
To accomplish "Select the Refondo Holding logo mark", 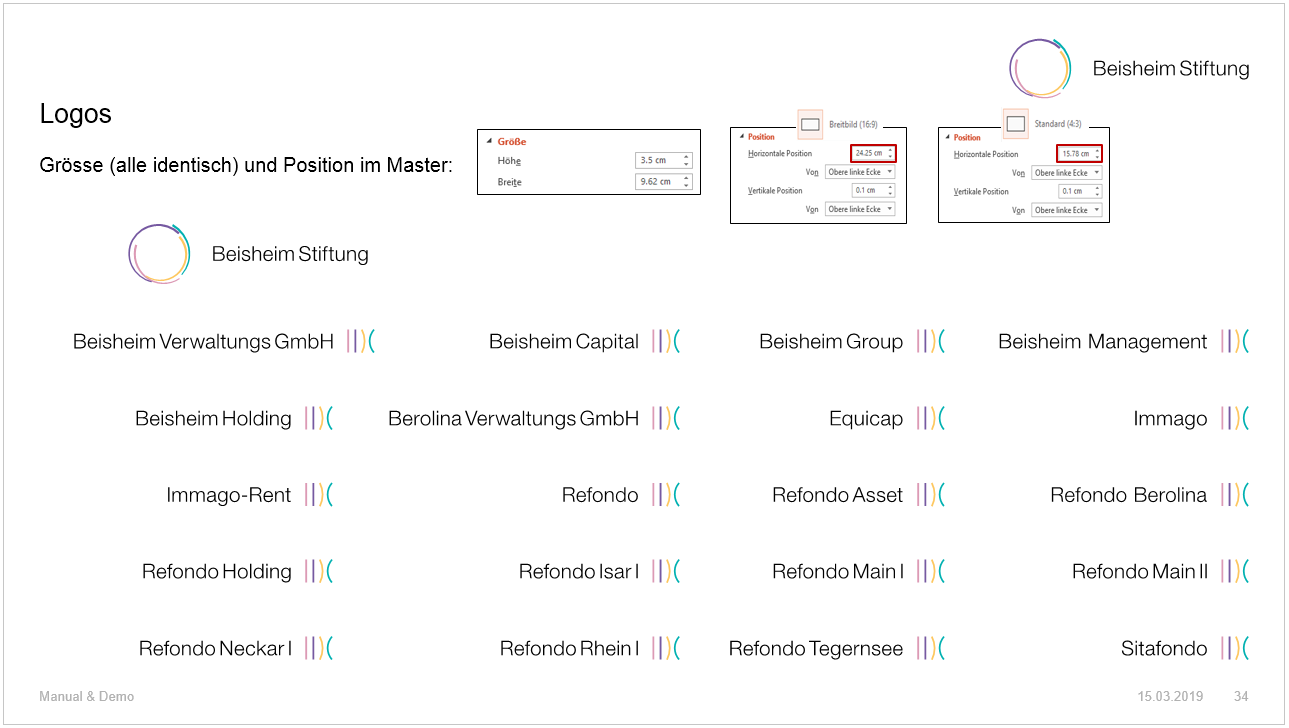I will click(319, 571).
